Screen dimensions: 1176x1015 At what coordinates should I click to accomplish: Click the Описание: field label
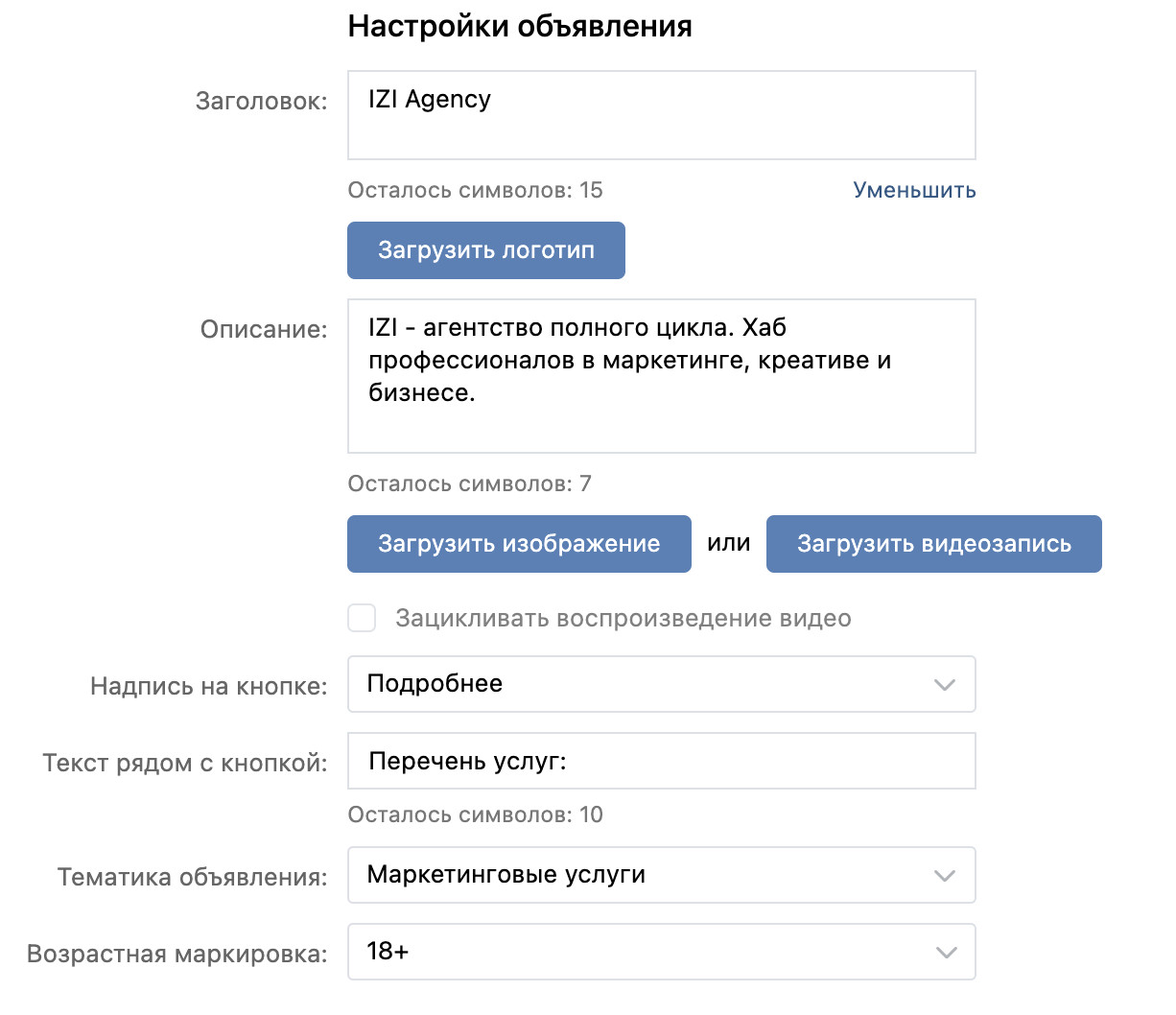(264, 329)
